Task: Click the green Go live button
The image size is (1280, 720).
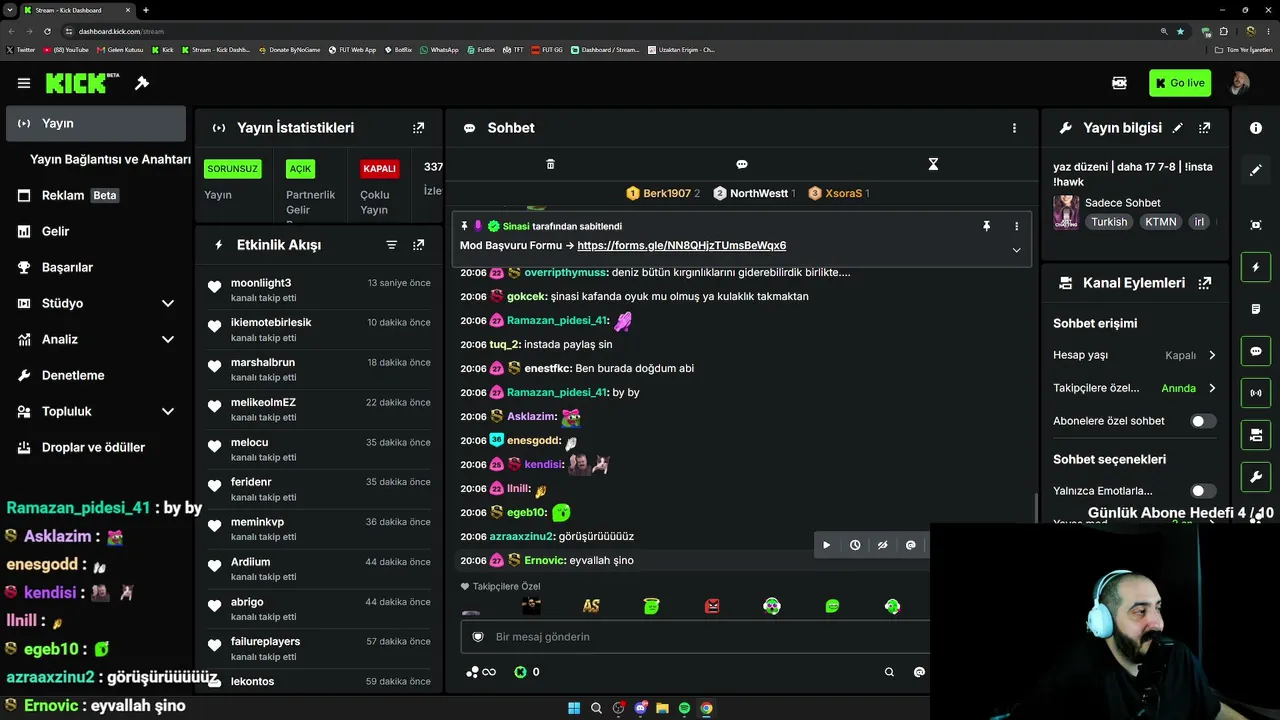Action: pyautogui.click(x=1180, y=83)
